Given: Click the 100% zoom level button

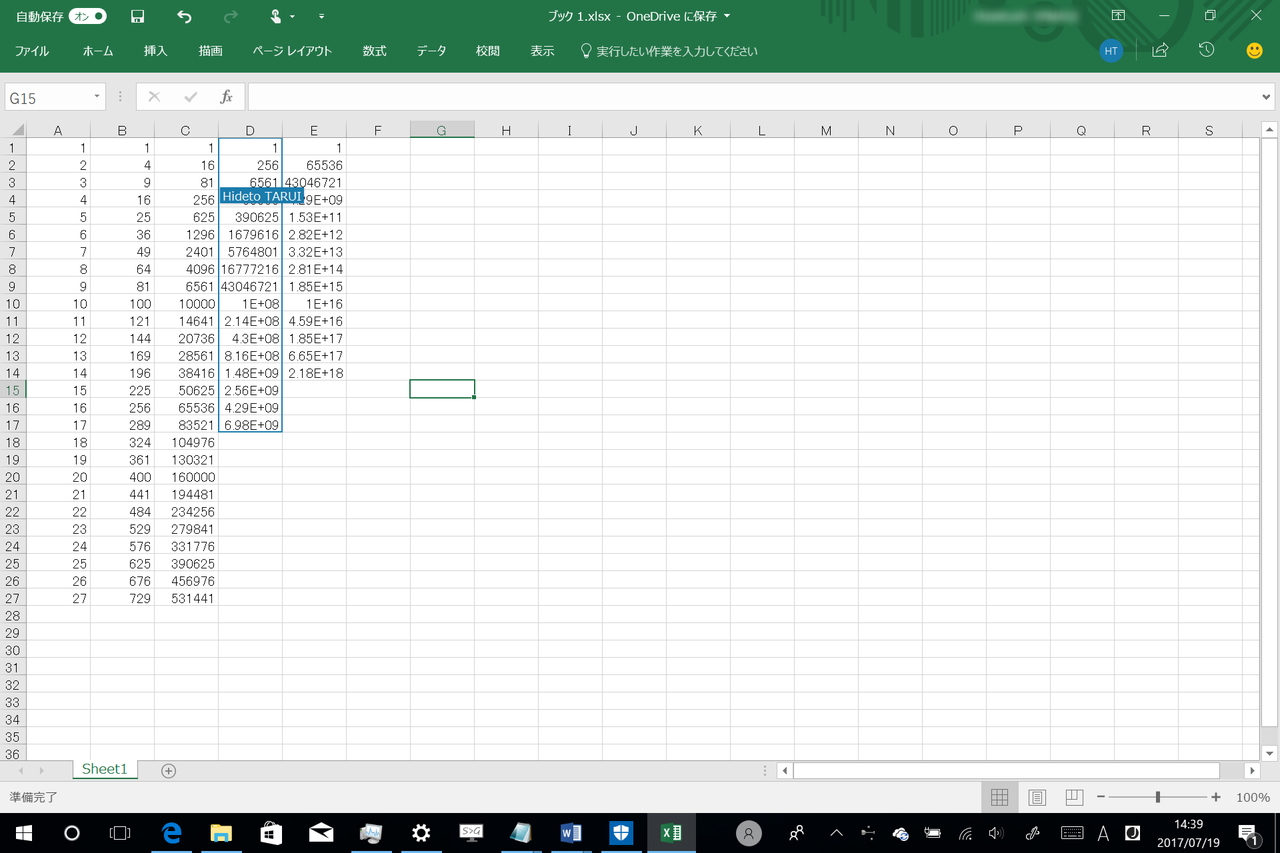Looking at the screenshot, I should point(1253,797).
